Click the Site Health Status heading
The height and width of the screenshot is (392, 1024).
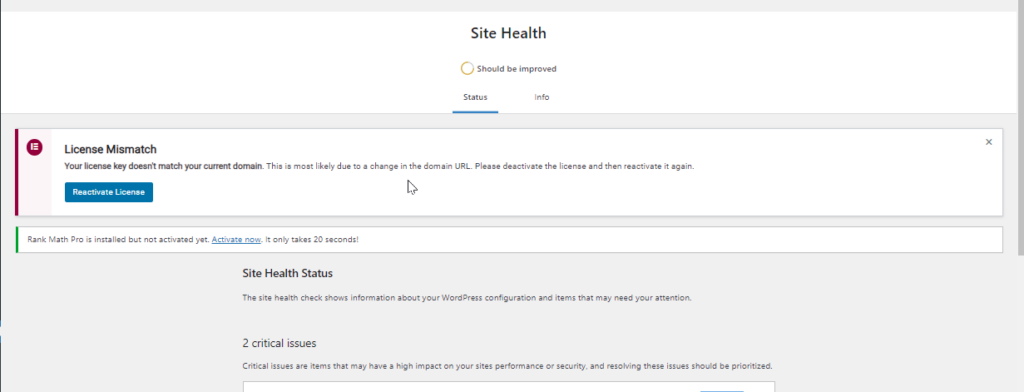287,273
